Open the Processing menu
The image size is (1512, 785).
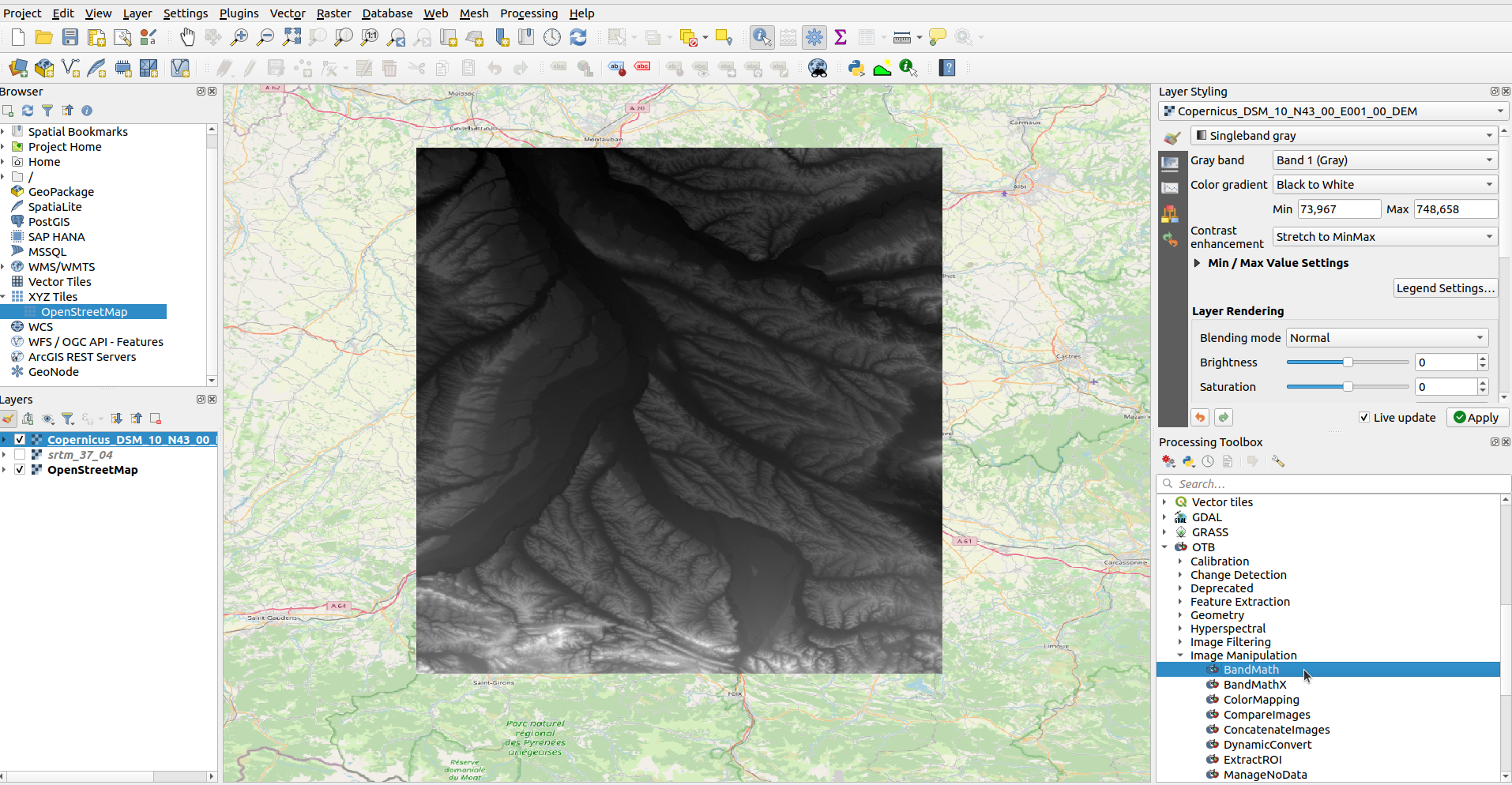coord(528,13)
